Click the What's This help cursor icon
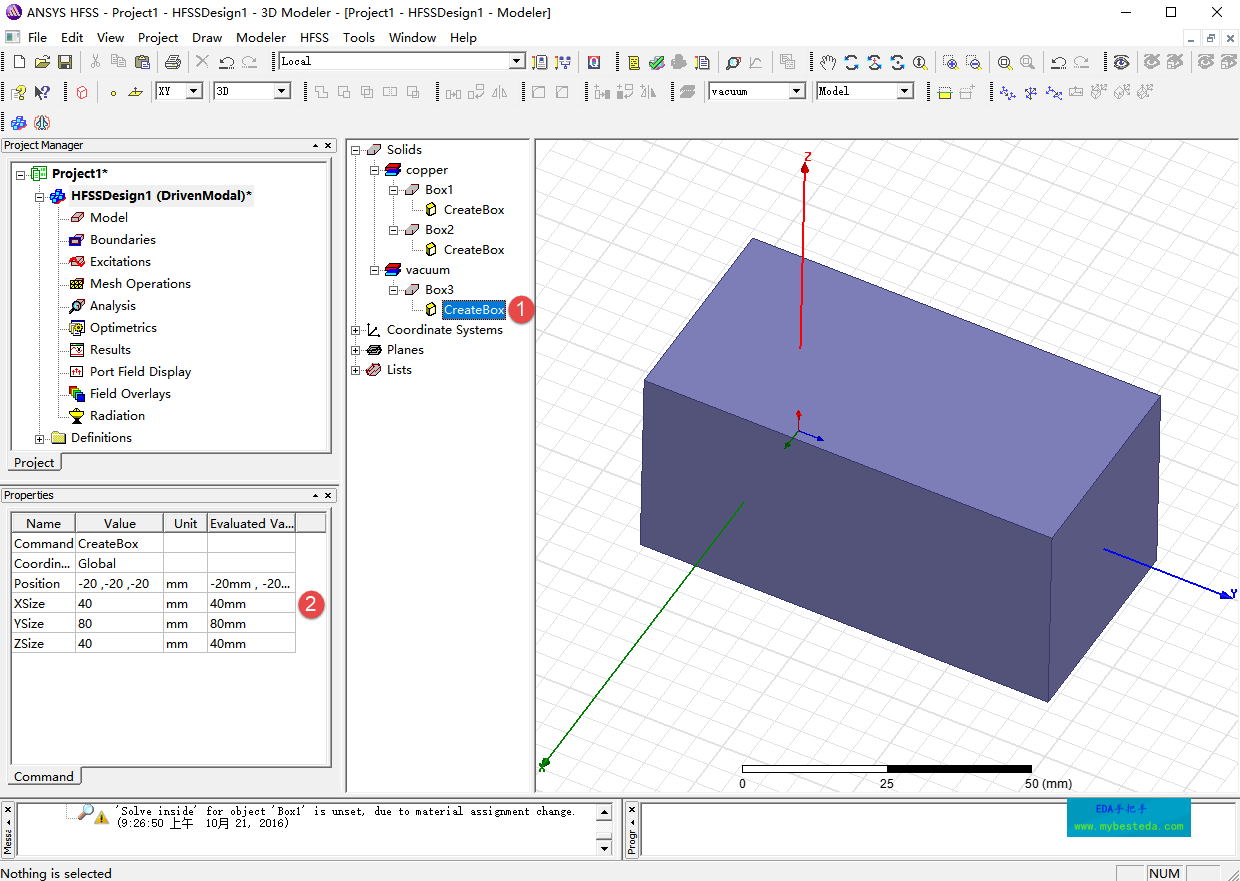 click(x=42, y=92)
